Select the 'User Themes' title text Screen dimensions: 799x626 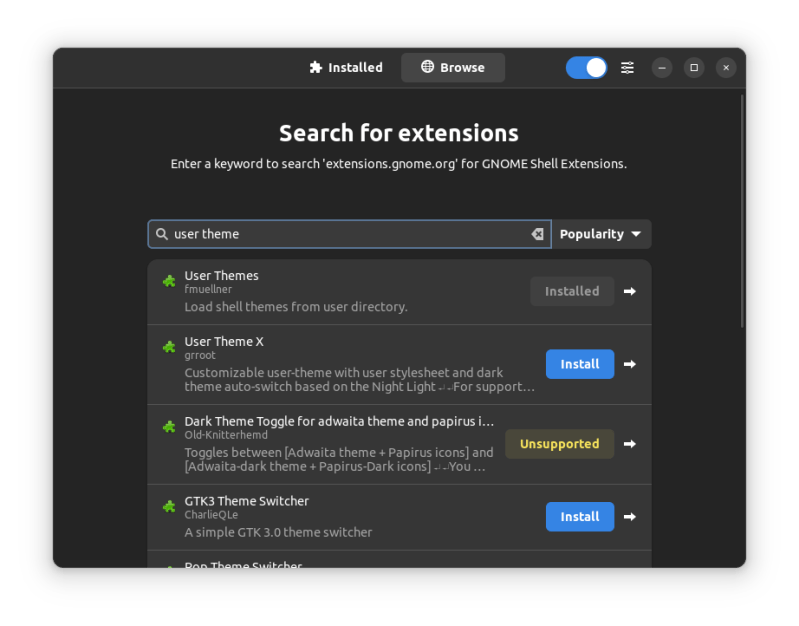coord(222,276)
